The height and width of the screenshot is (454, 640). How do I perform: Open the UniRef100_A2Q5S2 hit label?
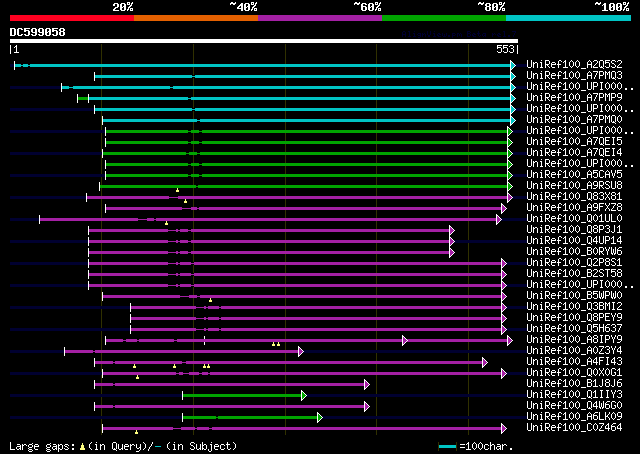click(574, 65)
